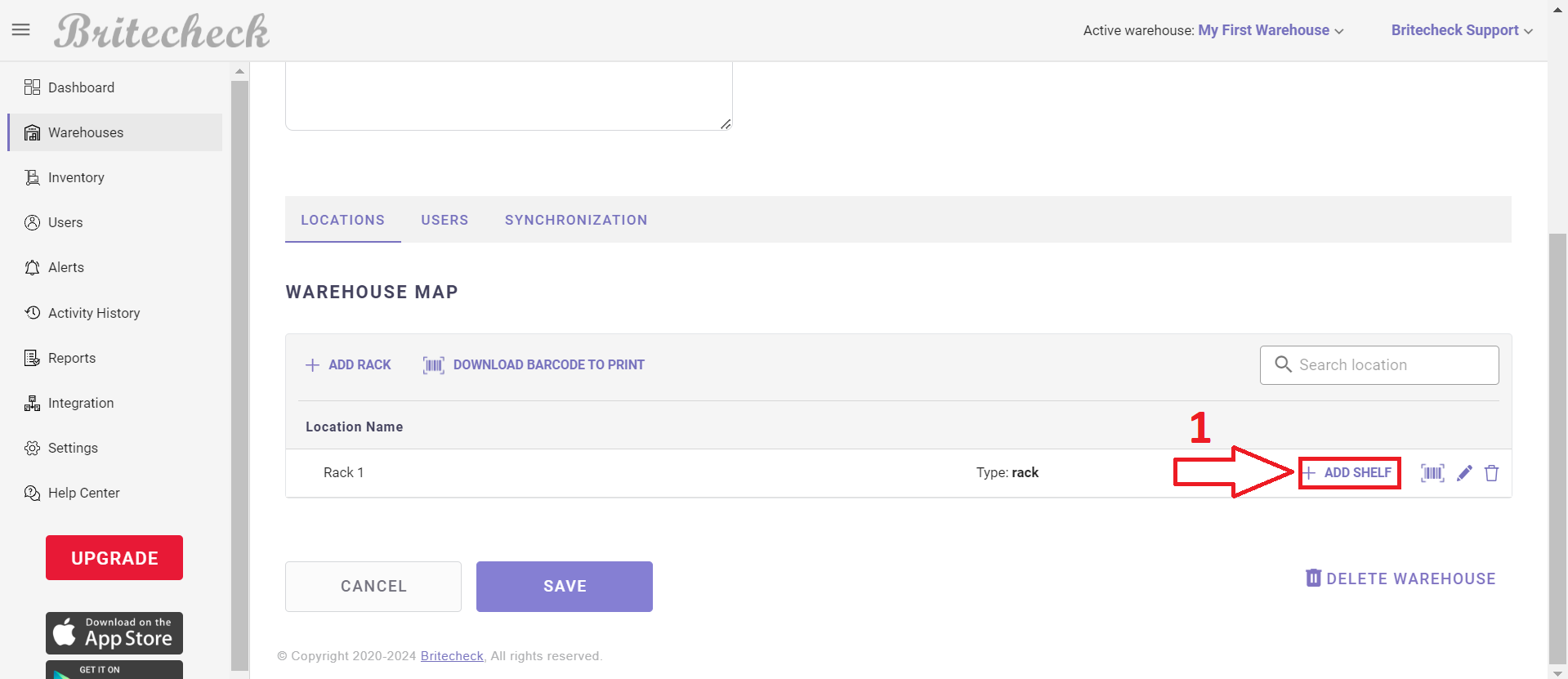Image resolution: width=1568 pixels, height=679 pixels.
Task: Click the Location Name column header
Action: tap(354, 427)
